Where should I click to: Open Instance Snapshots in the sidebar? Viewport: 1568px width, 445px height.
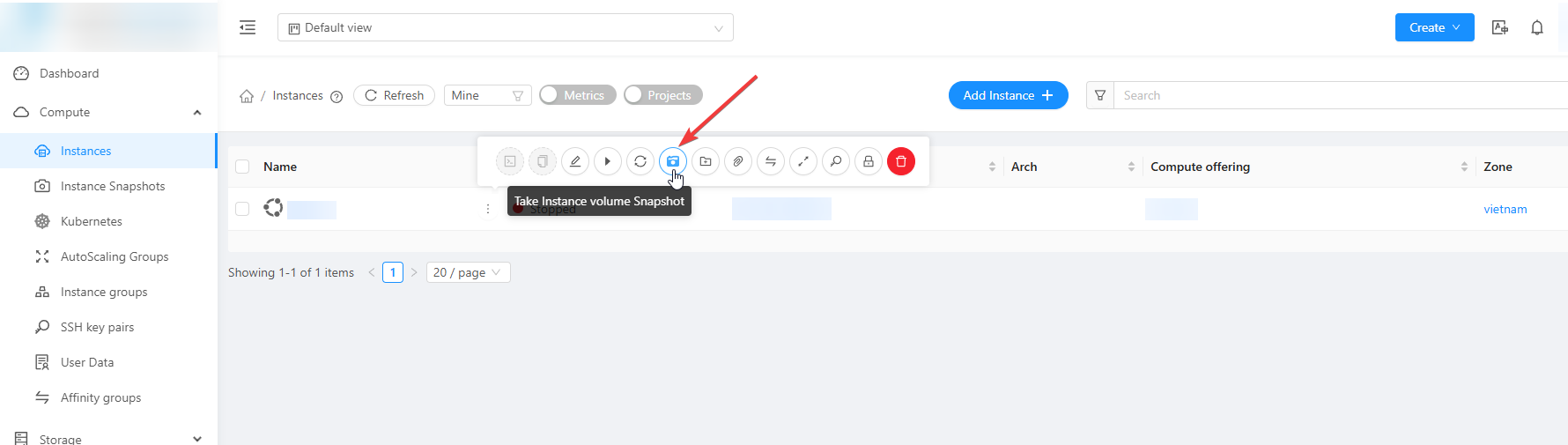pos(112,186)
